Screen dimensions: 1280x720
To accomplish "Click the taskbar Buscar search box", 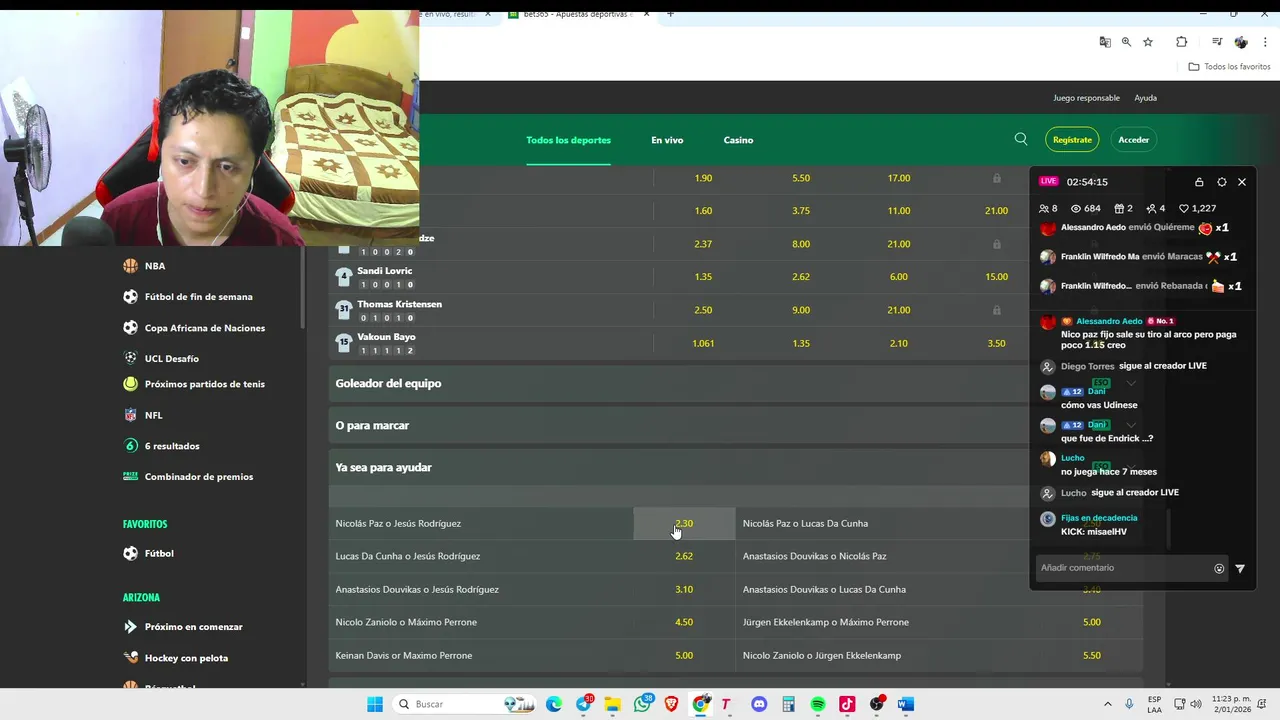I will click(464, 704).
